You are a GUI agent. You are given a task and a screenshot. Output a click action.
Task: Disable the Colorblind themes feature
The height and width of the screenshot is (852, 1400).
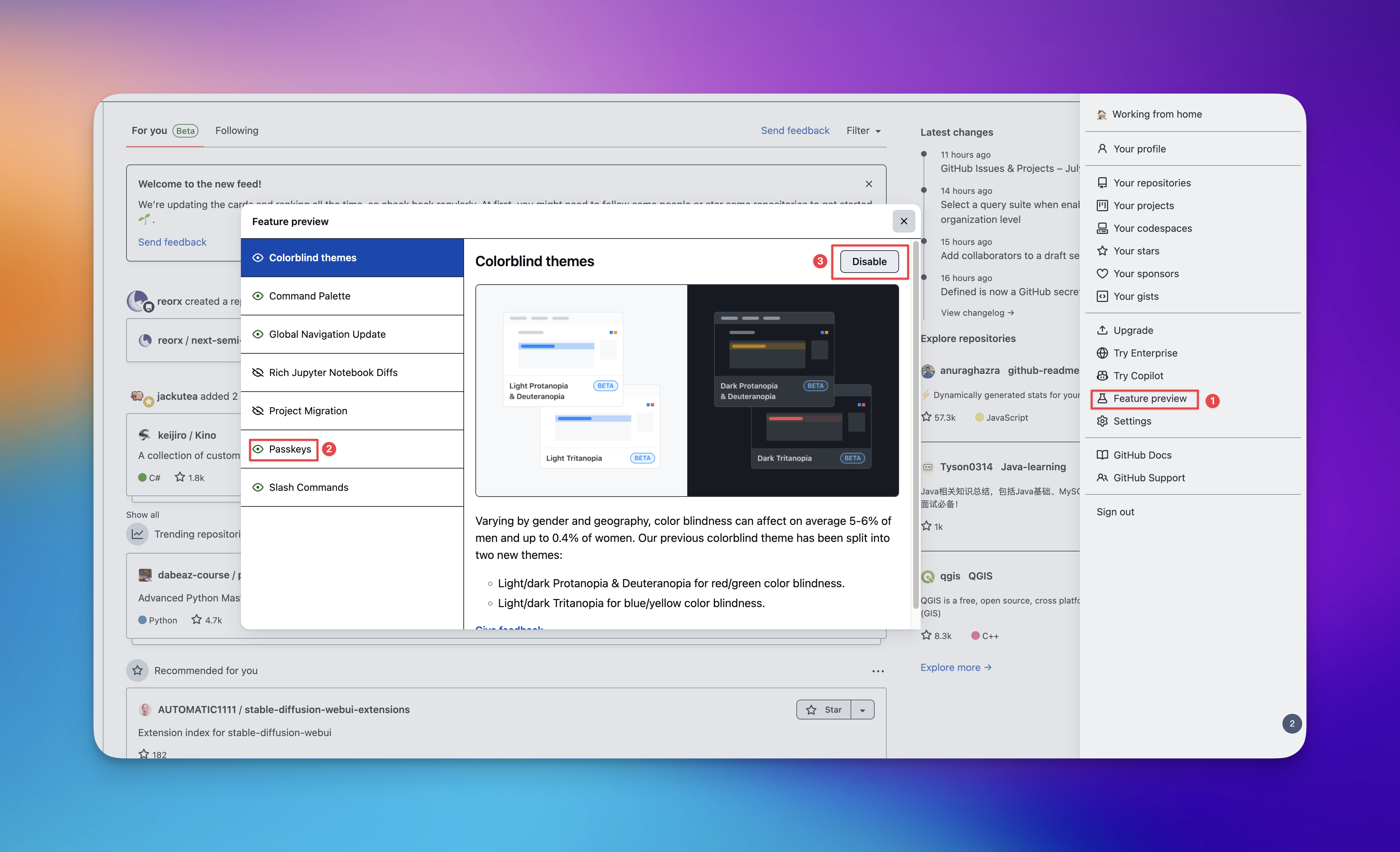pos(869,262)
